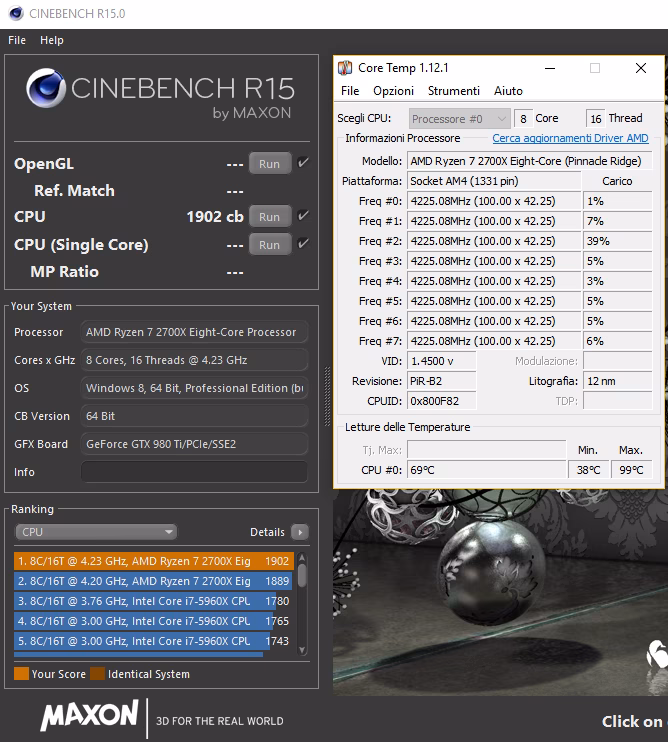Viewport: 668px width, 742px height.
Task: Click the ranking list scrollbar thumb
Action: [x=302, y=575]
